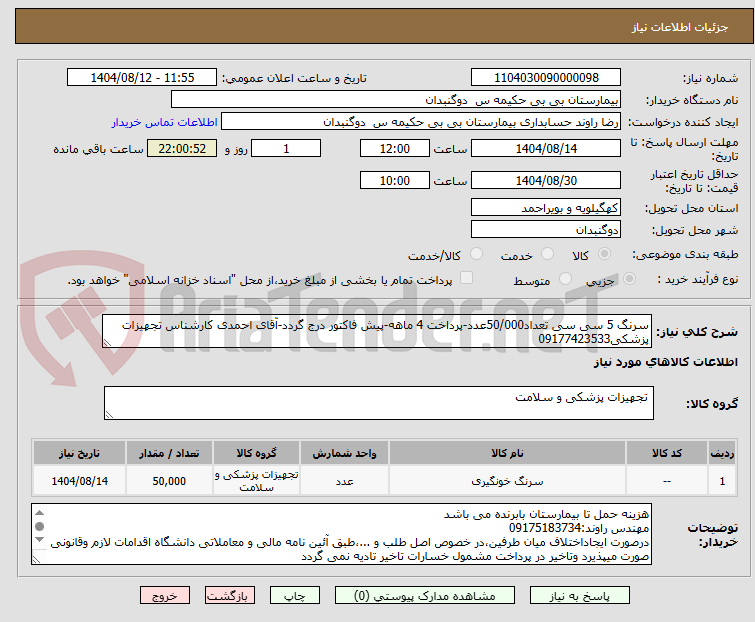Click the جزئیات اطلاعات نیاز header title
The height and width of the screenshot is (622, 755).
click(679, 27)
